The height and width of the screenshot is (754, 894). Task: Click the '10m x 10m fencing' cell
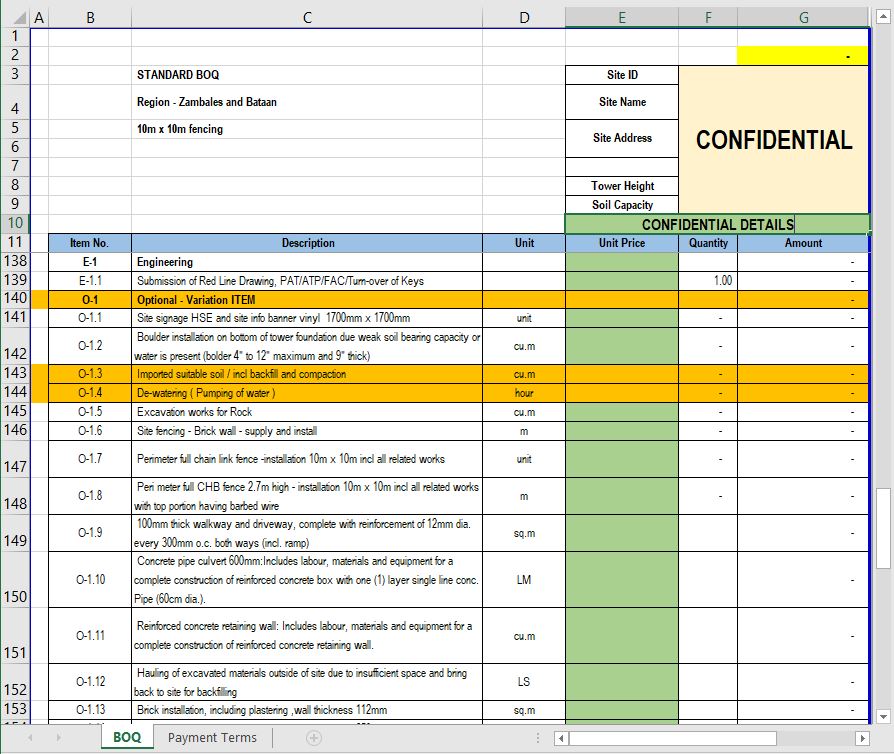[307, 129]
